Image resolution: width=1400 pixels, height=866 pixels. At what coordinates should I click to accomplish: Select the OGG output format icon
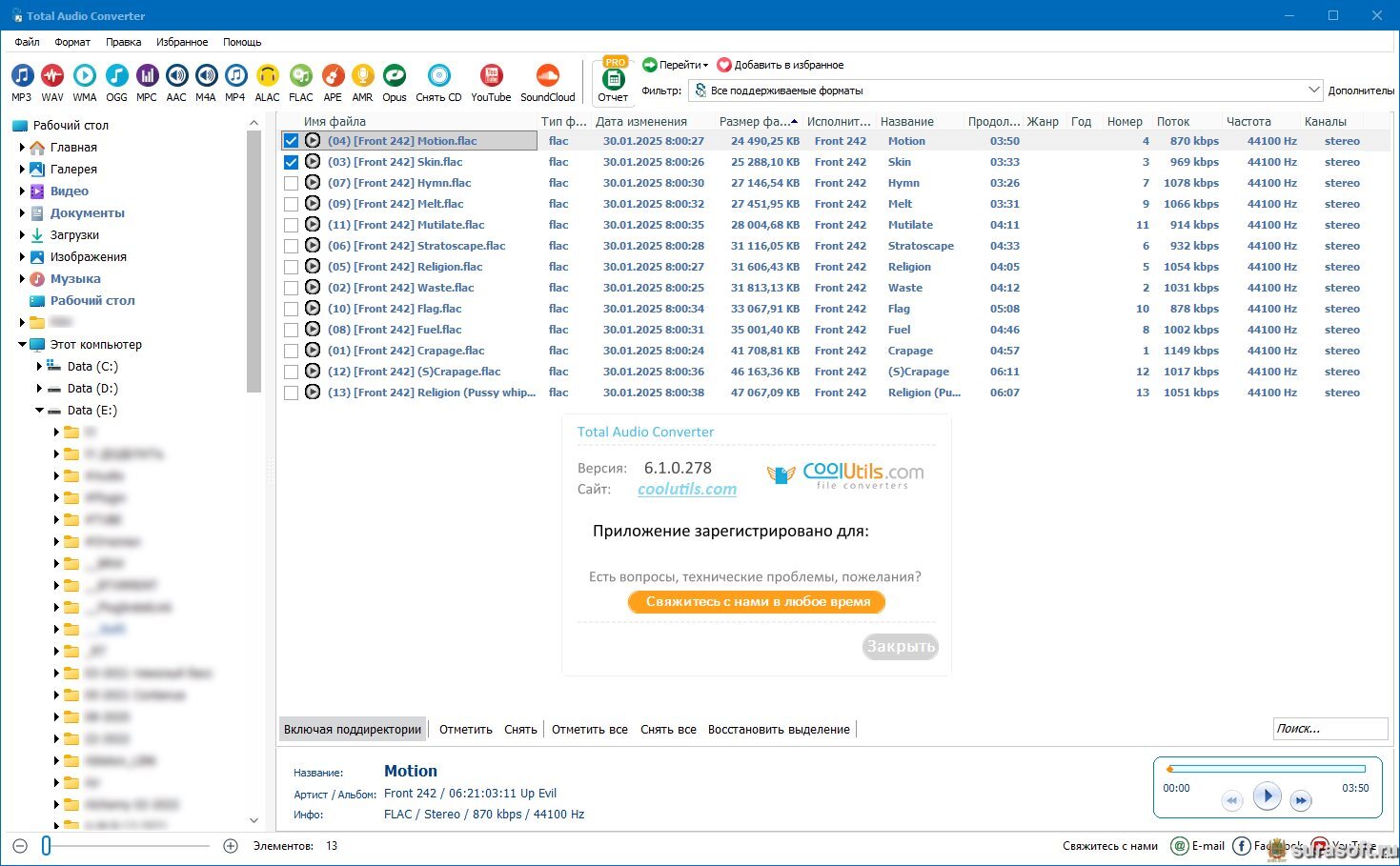pyautogui.click(x=116, y=76)
